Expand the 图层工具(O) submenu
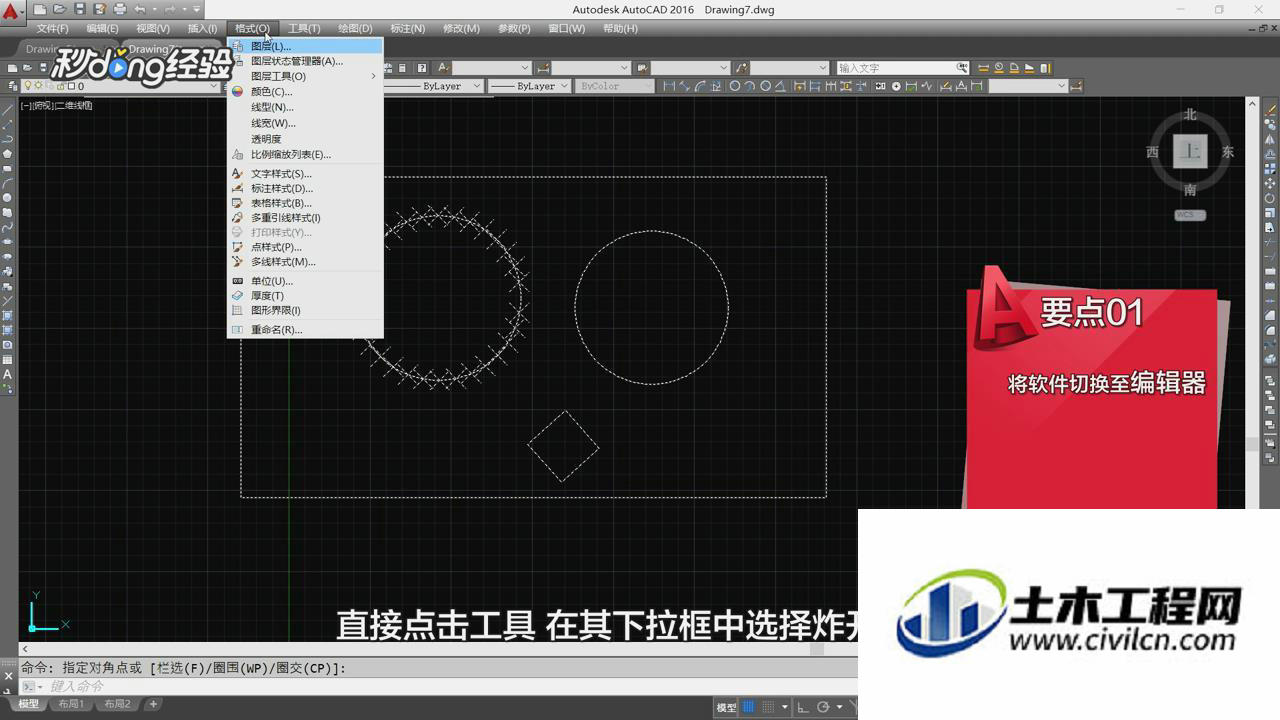The height and width of the screenshot is (720, 1280). pyautogui.click(x=305, y=76)
